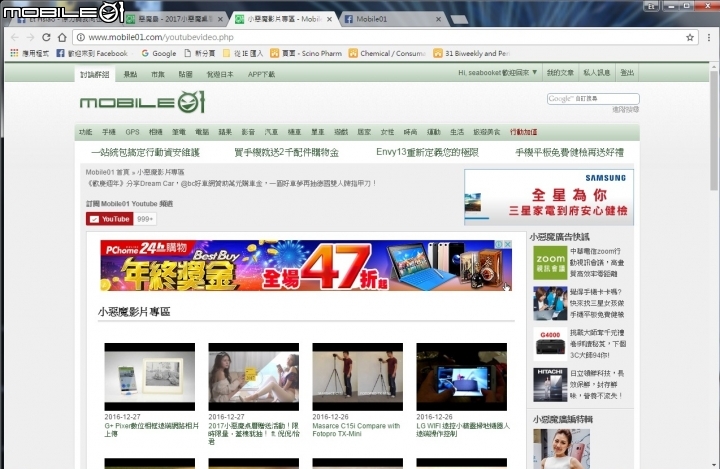This screenshot has height=469, width=720.
Task: Open the Chemical / Consumer bookmark
Action: coord(387,53)
